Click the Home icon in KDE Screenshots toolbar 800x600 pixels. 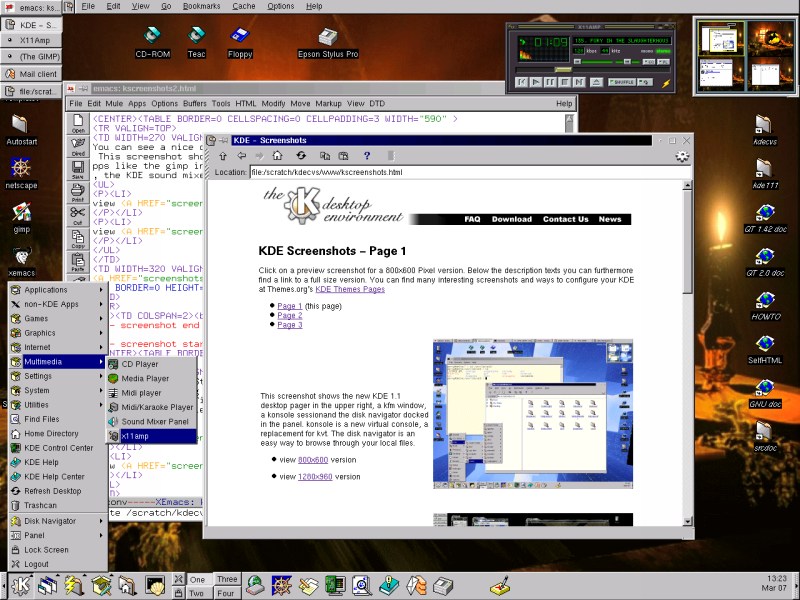tap(277, 156)
